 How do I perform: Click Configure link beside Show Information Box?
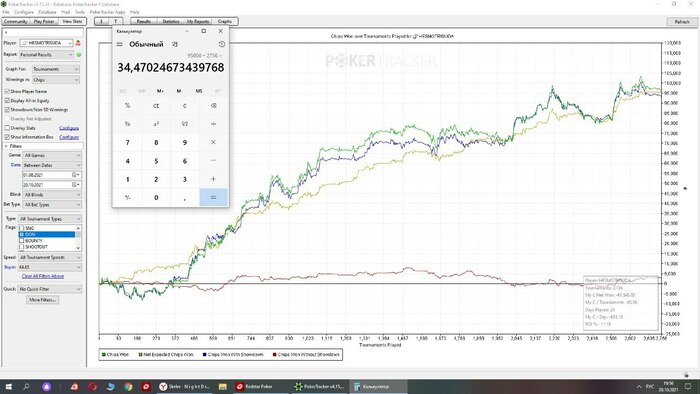[69, 137]
